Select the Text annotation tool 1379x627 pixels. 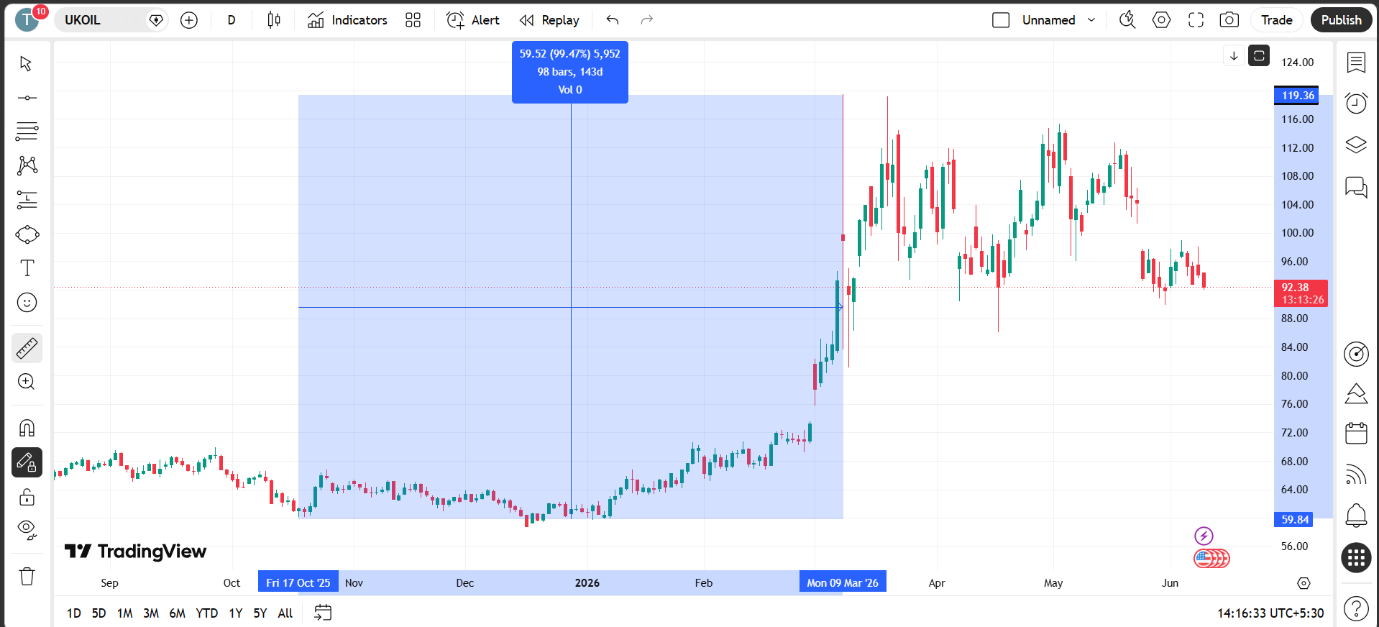pos(27,268)
